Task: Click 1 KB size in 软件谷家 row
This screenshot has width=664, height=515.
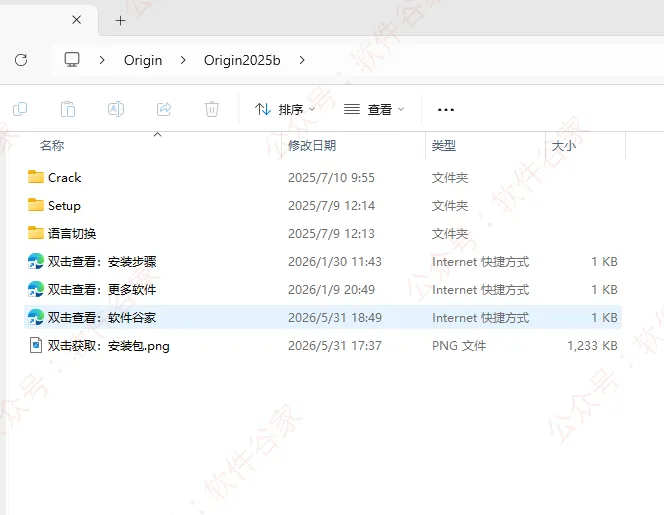Action: [604, 318]
